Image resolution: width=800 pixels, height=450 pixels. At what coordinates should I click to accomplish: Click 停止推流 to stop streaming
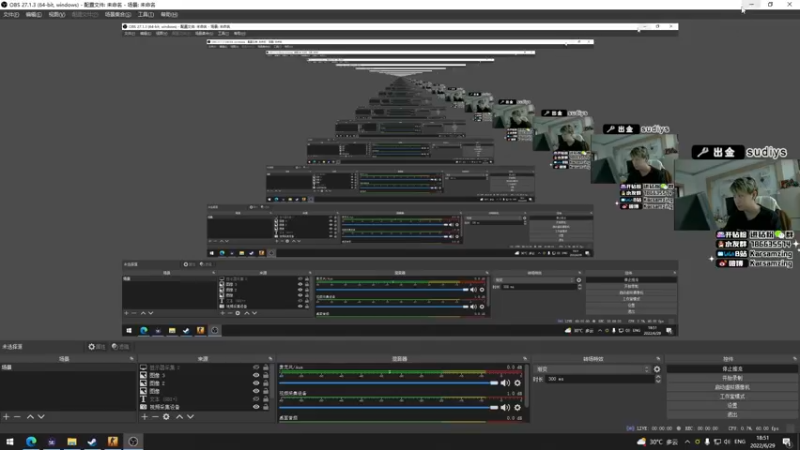732,369
